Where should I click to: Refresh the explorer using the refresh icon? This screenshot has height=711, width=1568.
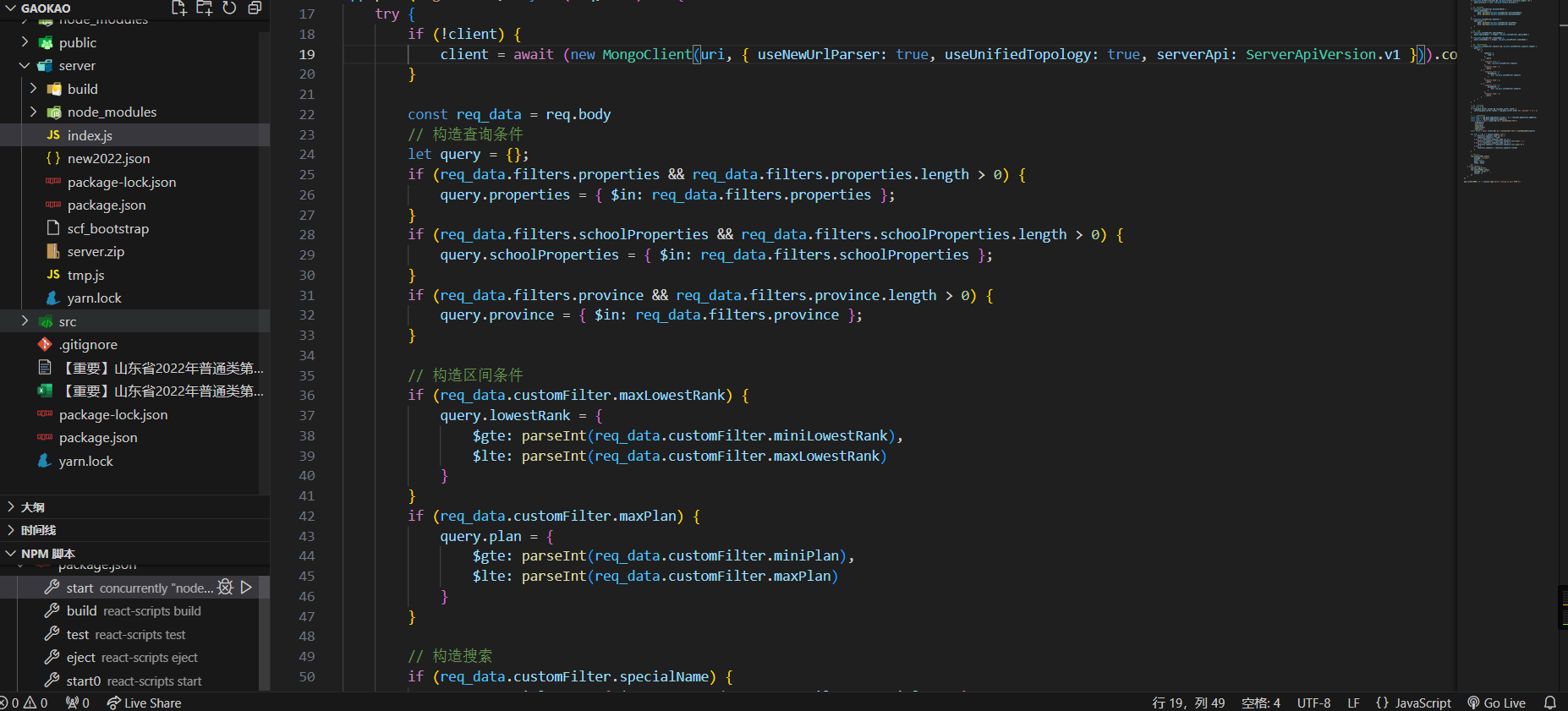coord(229,8)
